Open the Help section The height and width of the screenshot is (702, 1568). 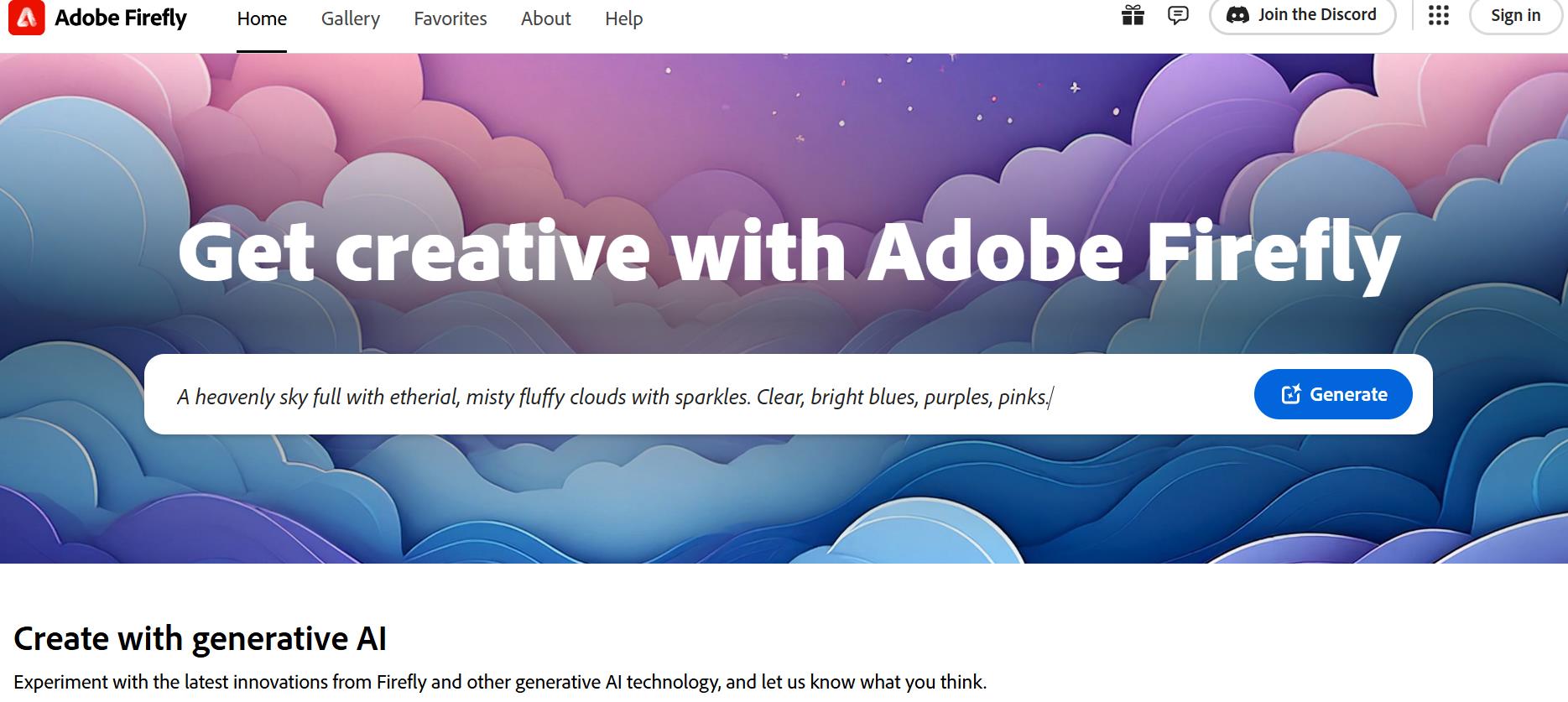623,18
